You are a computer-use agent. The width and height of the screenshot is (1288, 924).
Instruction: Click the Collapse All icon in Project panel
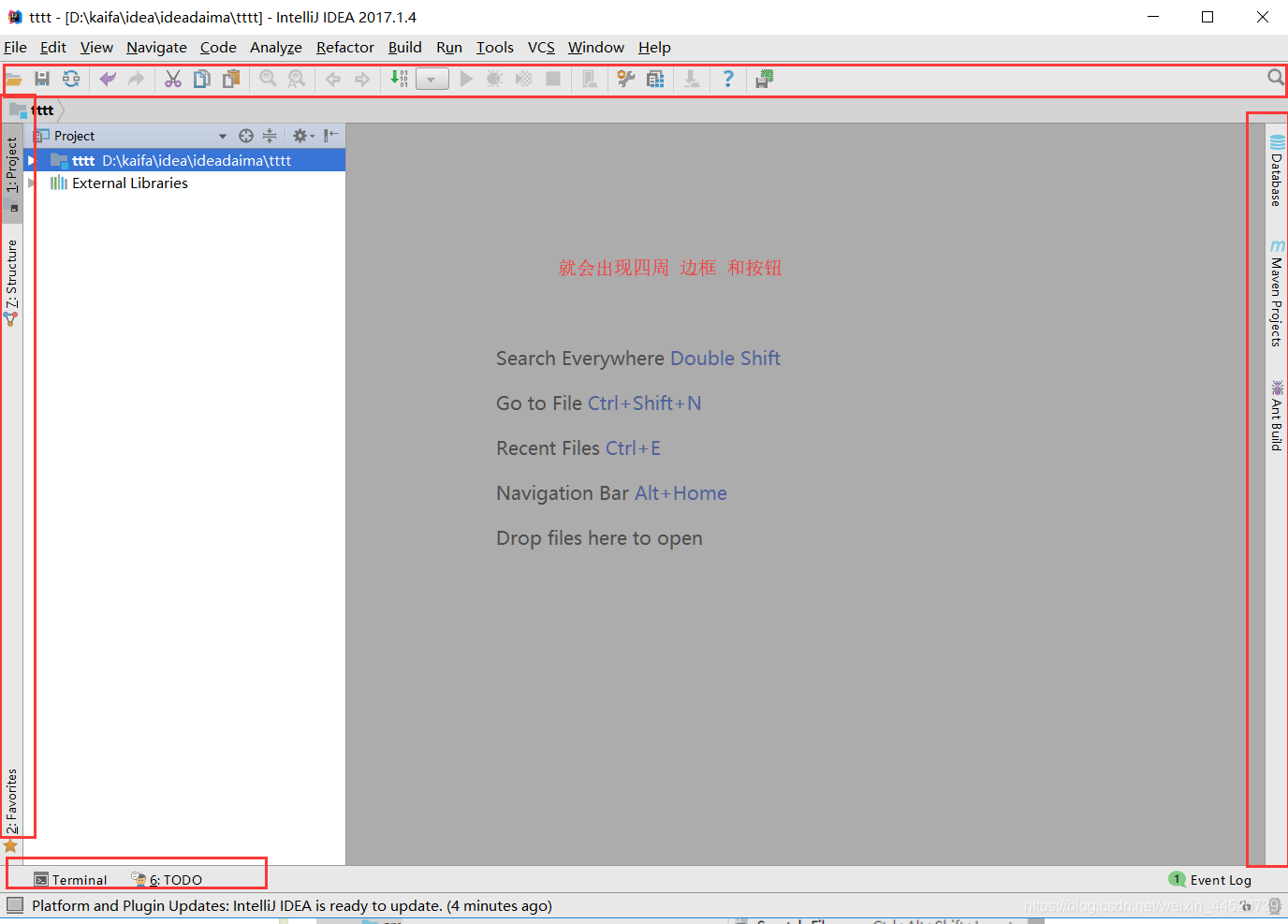[x=270, y=136]
